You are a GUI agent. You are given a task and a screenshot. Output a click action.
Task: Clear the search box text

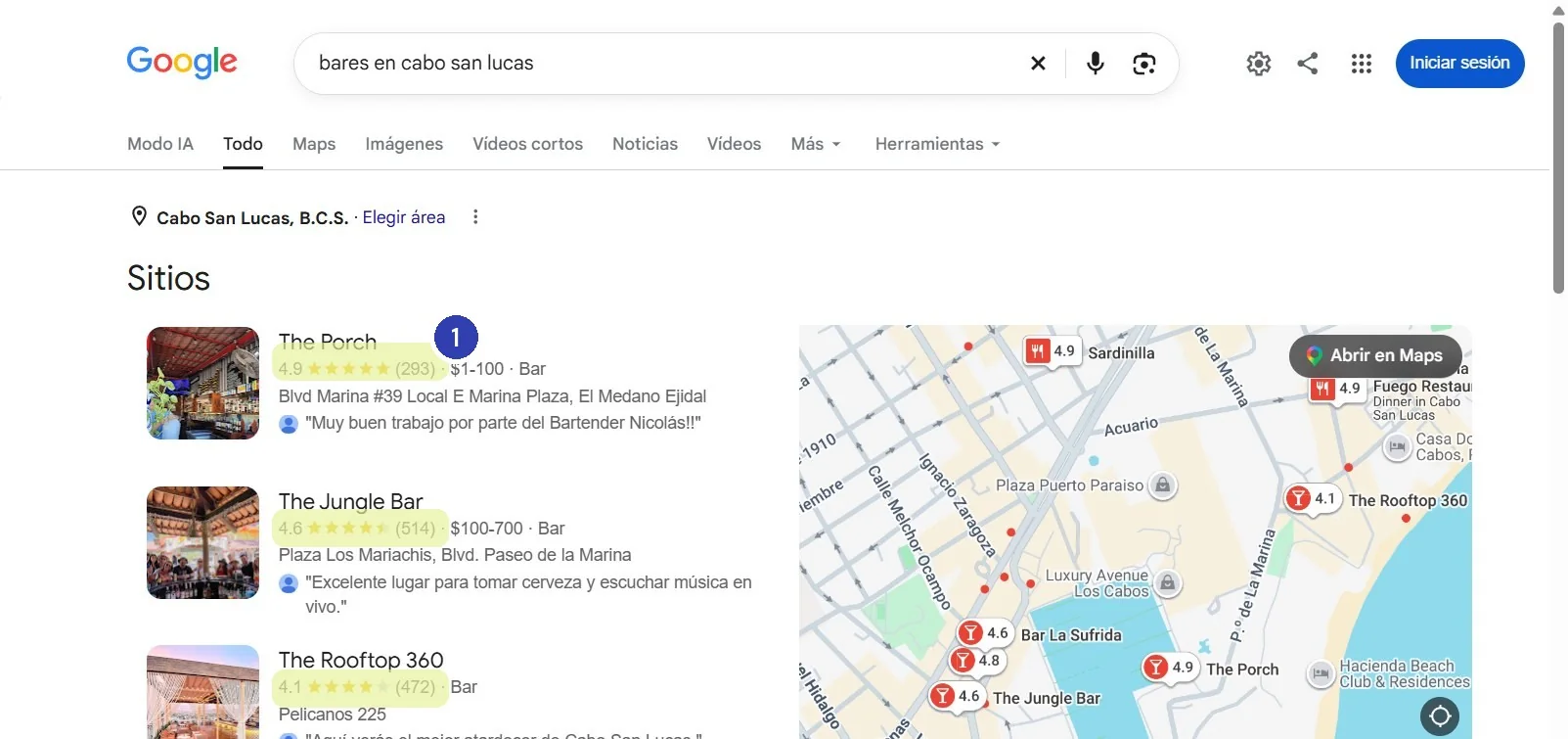coord(1038,63)
